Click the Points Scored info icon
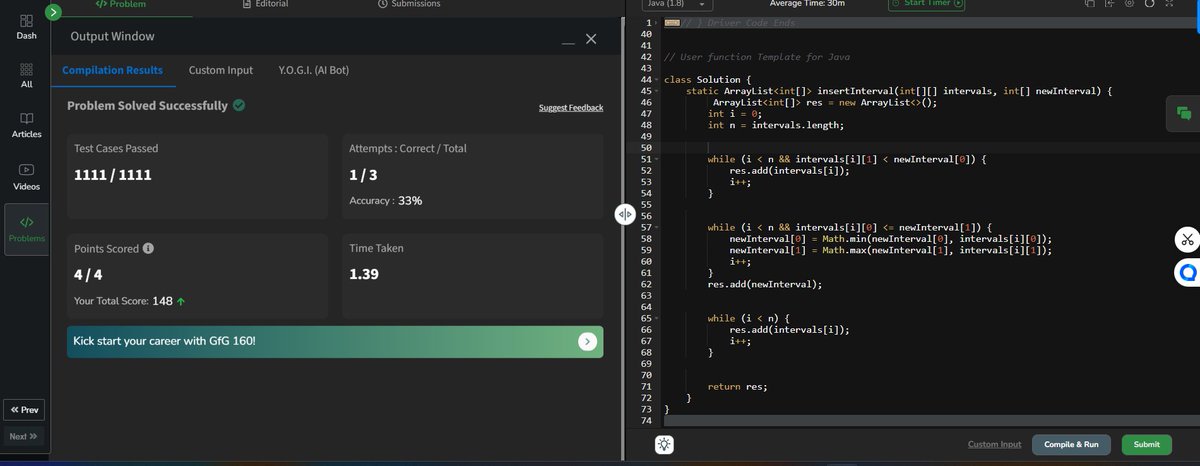1200x466 pixels. click(148, 248)
